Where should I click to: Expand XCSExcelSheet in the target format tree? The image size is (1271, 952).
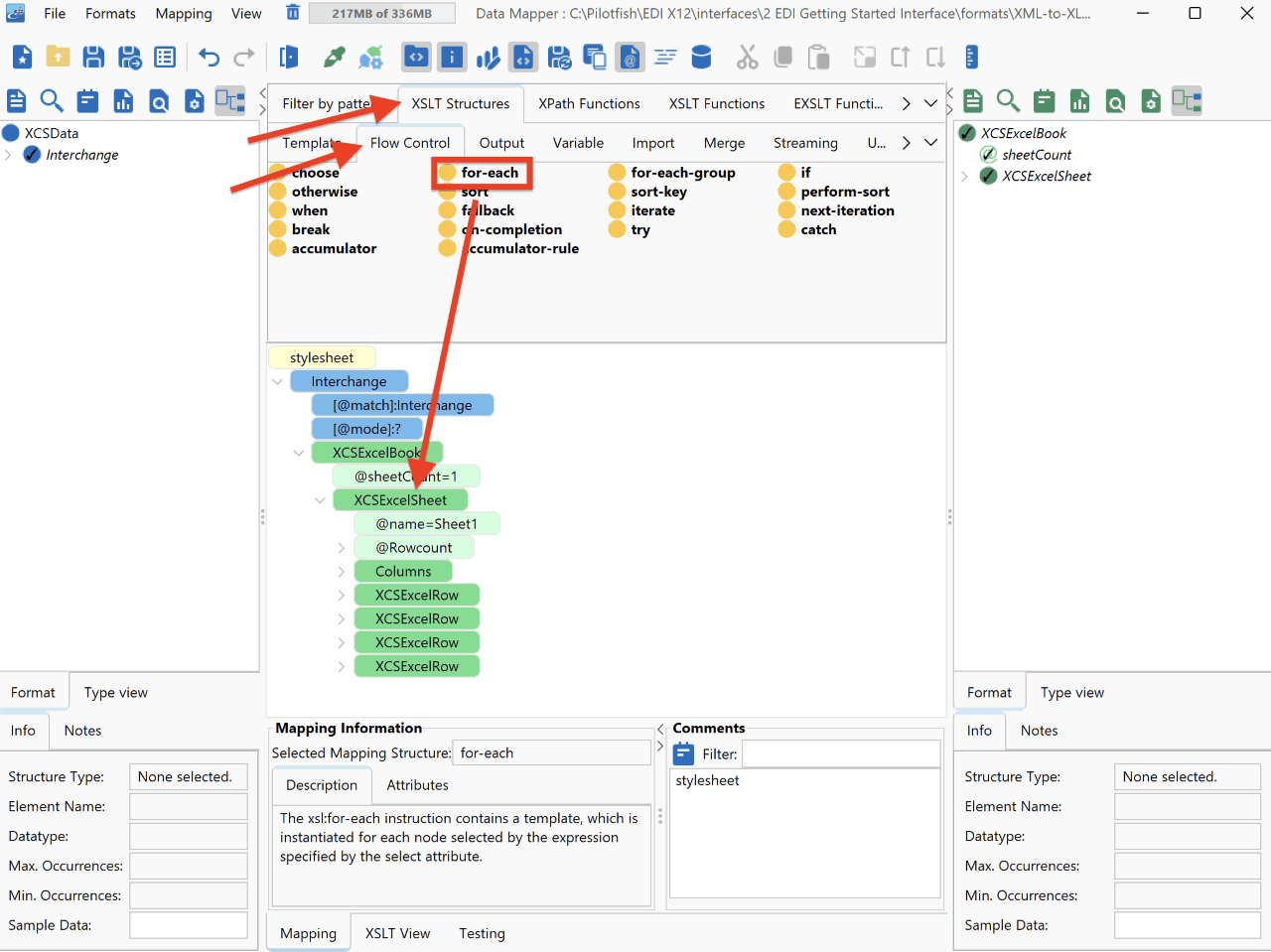coord(964,177)
